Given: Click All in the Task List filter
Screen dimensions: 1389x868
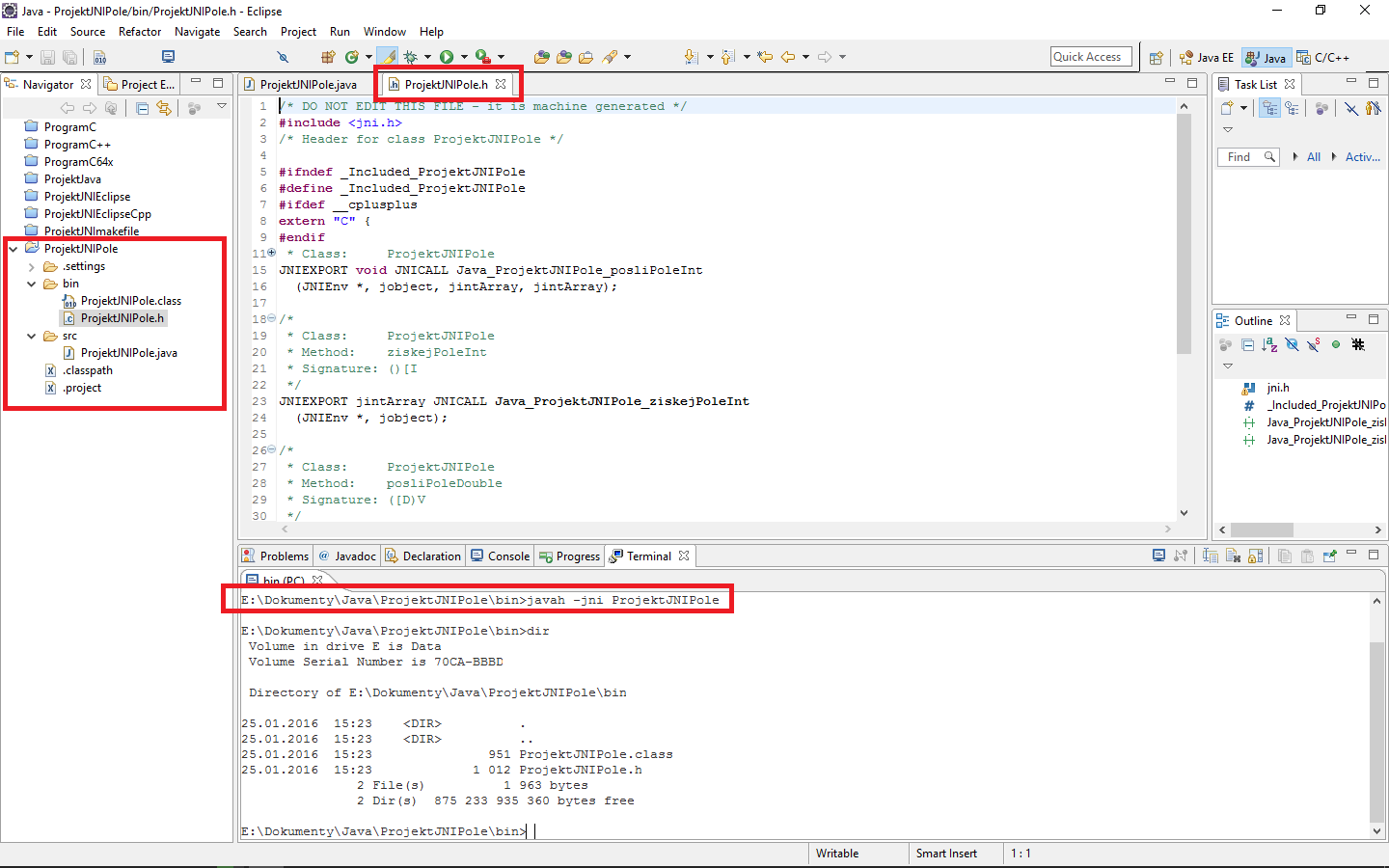Looking at the screenshot, I should [1313, 156].
